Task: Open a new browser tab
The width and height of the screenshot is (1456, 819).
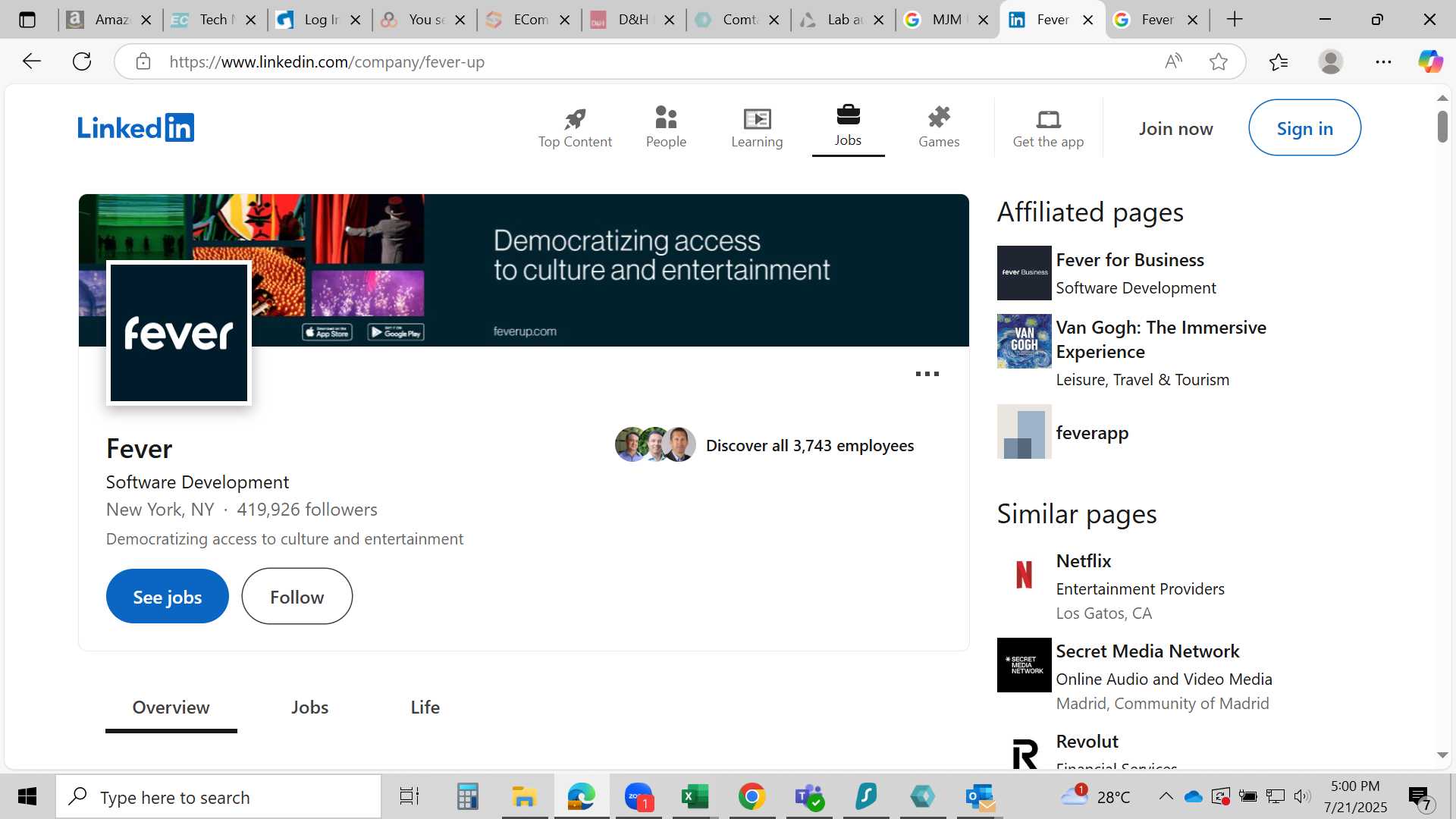Action: [1235, 20]
